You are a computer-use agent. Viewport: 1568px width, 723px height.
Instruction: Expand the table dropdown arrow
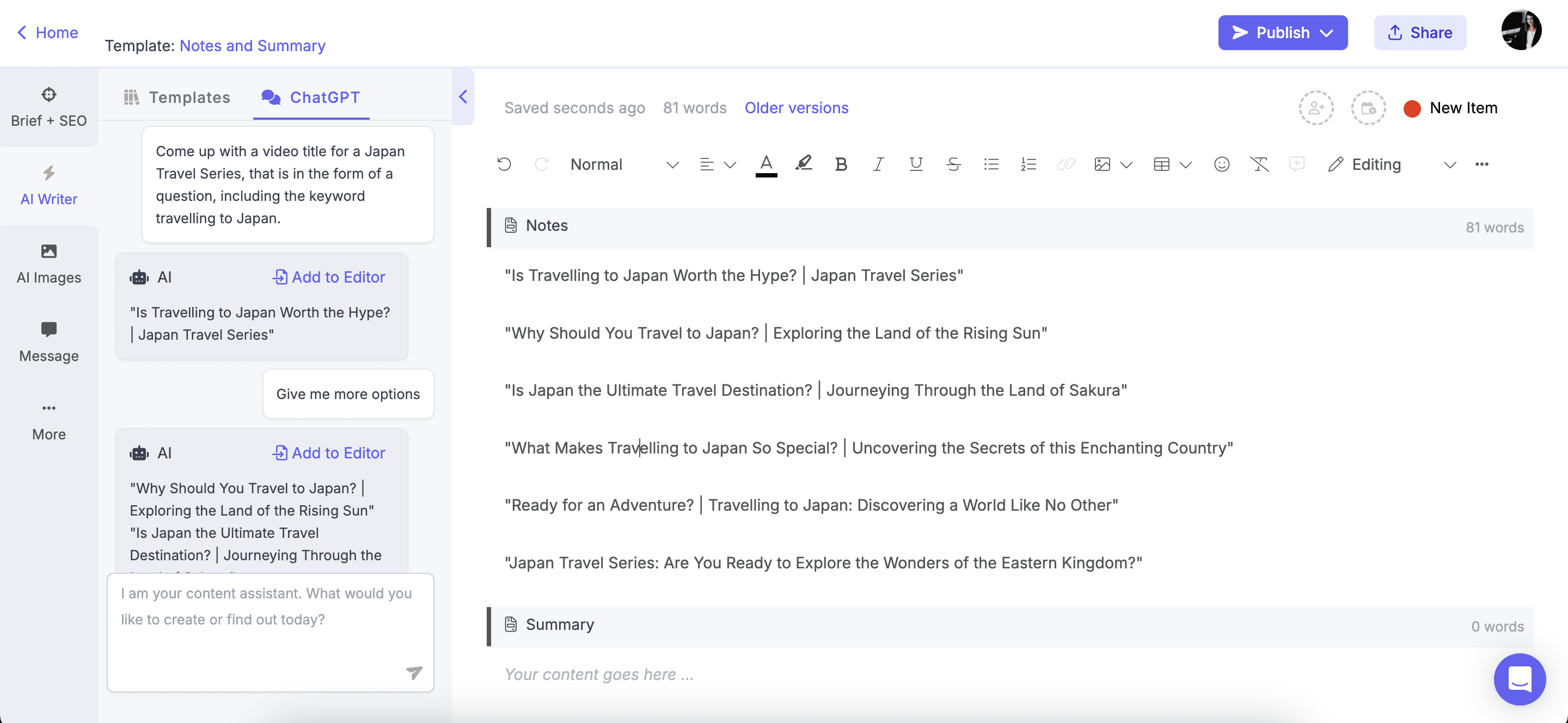(x=1185, y=165)
